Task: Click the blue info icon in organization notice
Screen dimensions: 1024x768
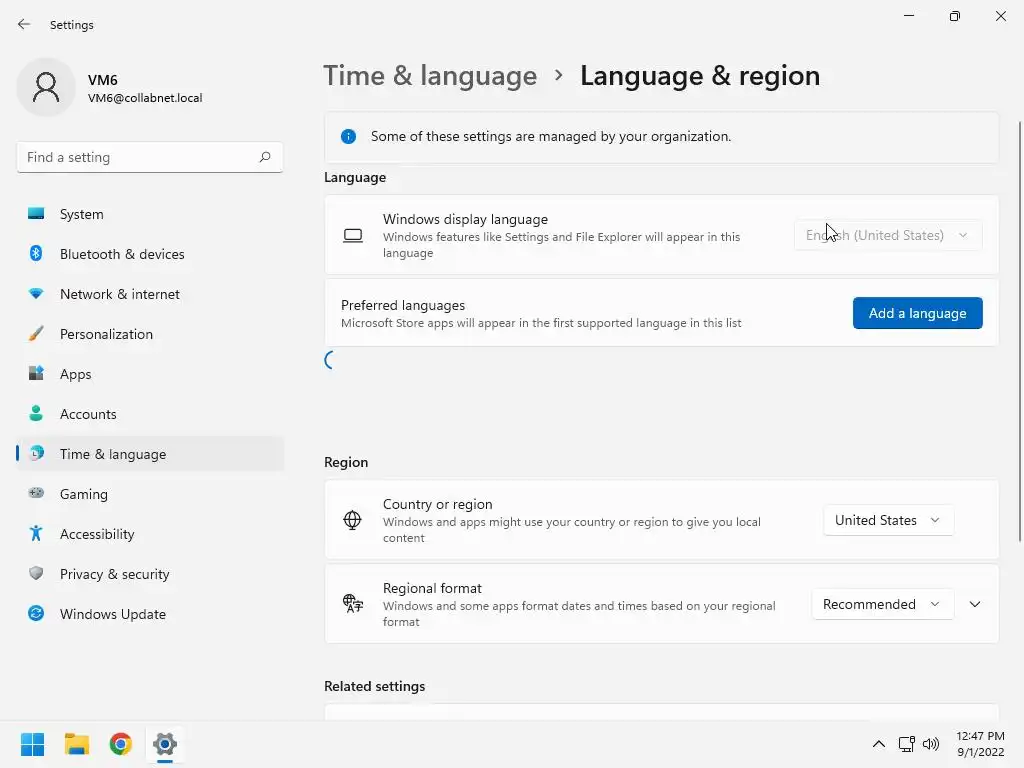Action: coord(348,136)
